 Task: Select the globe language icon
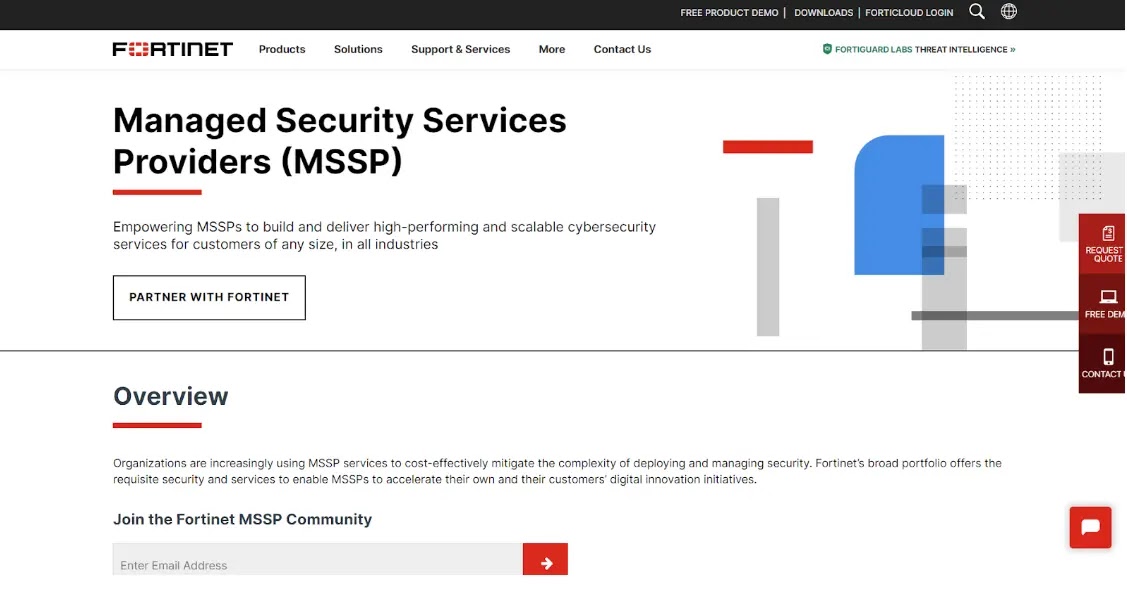click(x=1008, y=12)
